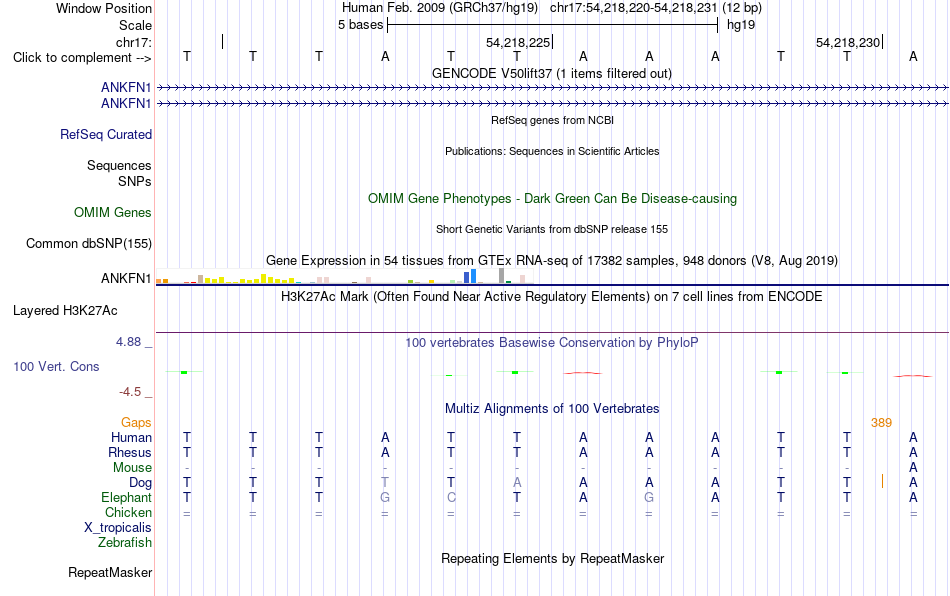Click the Scale label
This screenshot has height=596, width=950.
pos(135,25)
